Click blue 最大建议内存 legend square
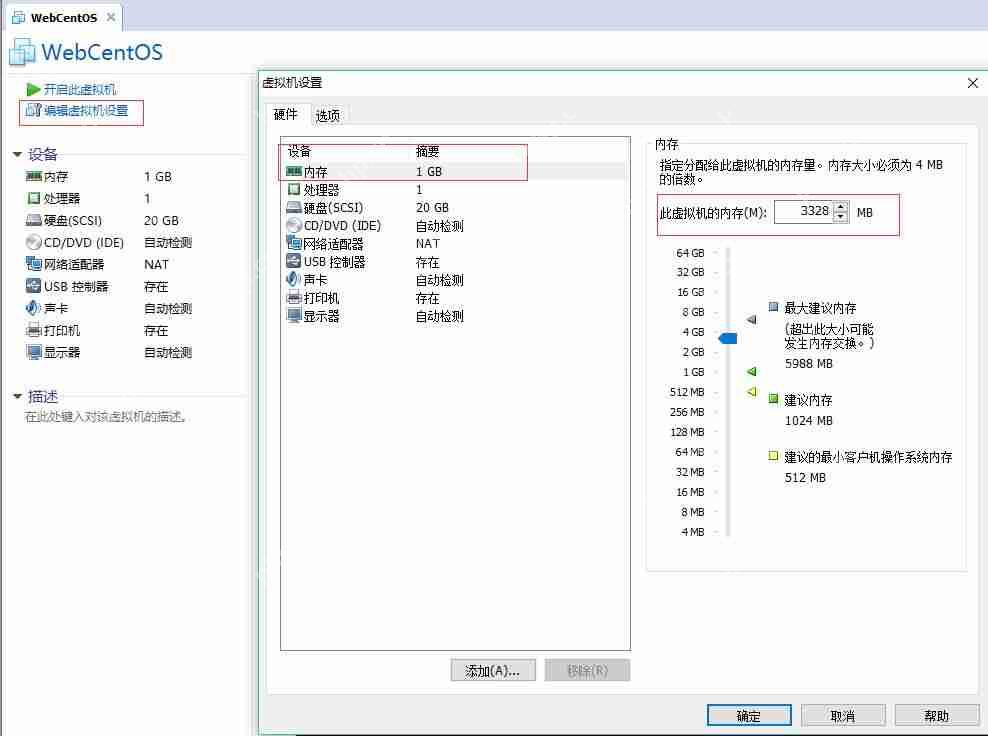The width and height of the screenshot is (988, 736). click(774, 307)
